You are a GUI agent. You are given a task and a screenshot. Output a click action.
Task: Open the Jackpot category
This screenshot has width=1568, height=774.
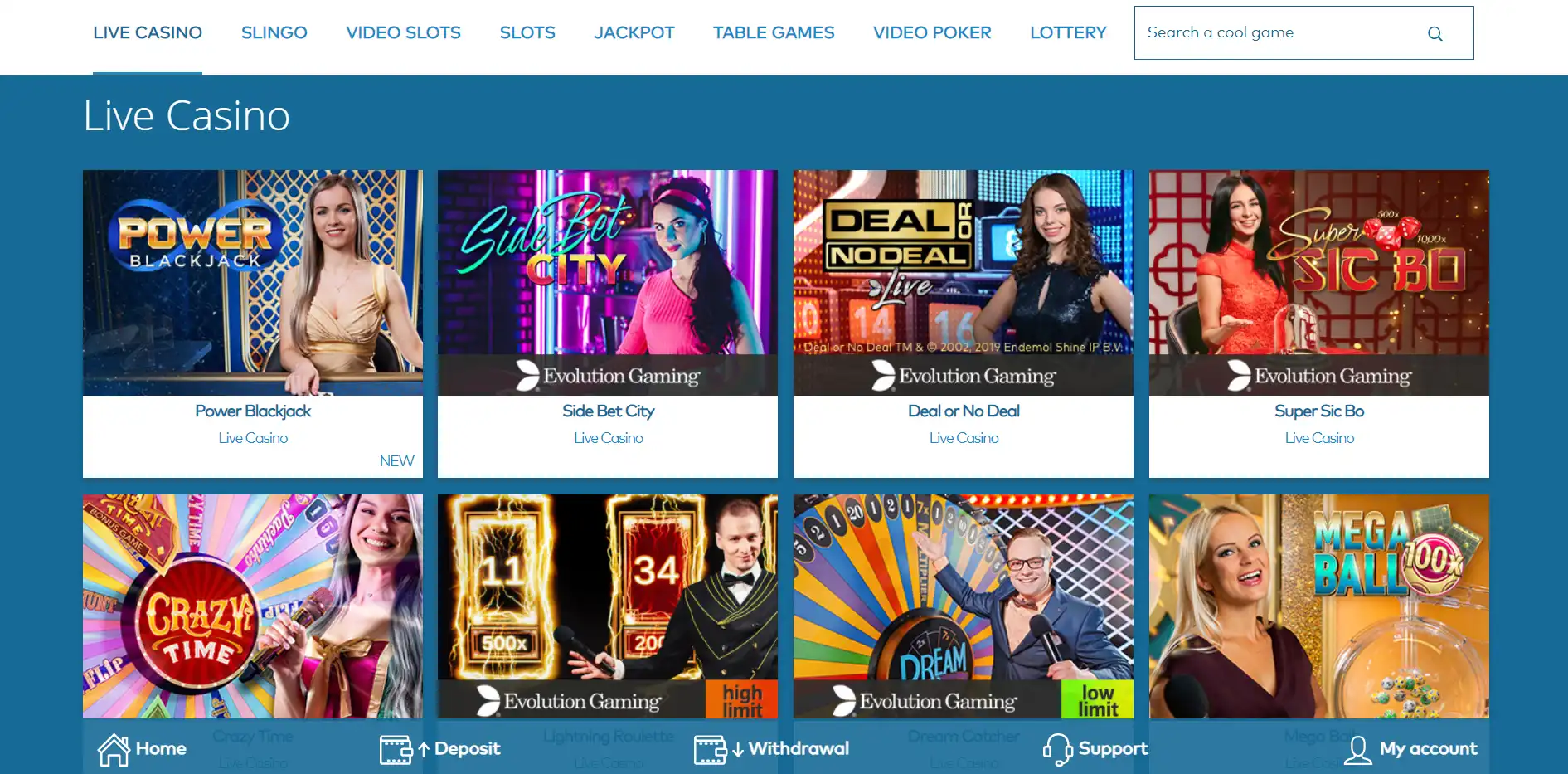click(x=634, y=32)
